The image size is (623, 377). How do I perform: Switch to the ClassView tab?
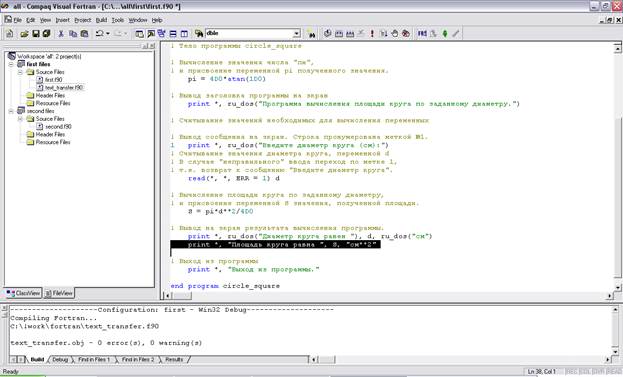(x=23, y=293)
